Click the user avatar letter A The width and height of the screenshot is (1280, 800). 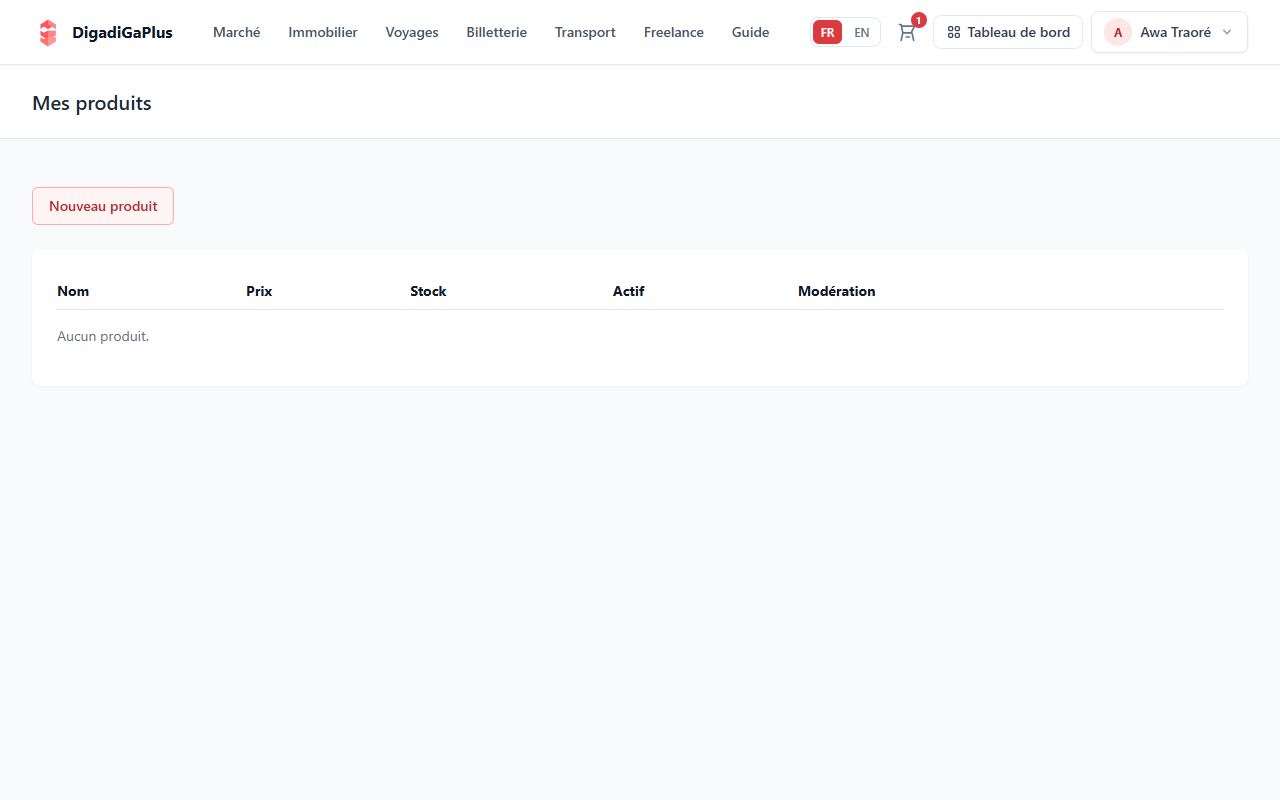point(1118,32)
